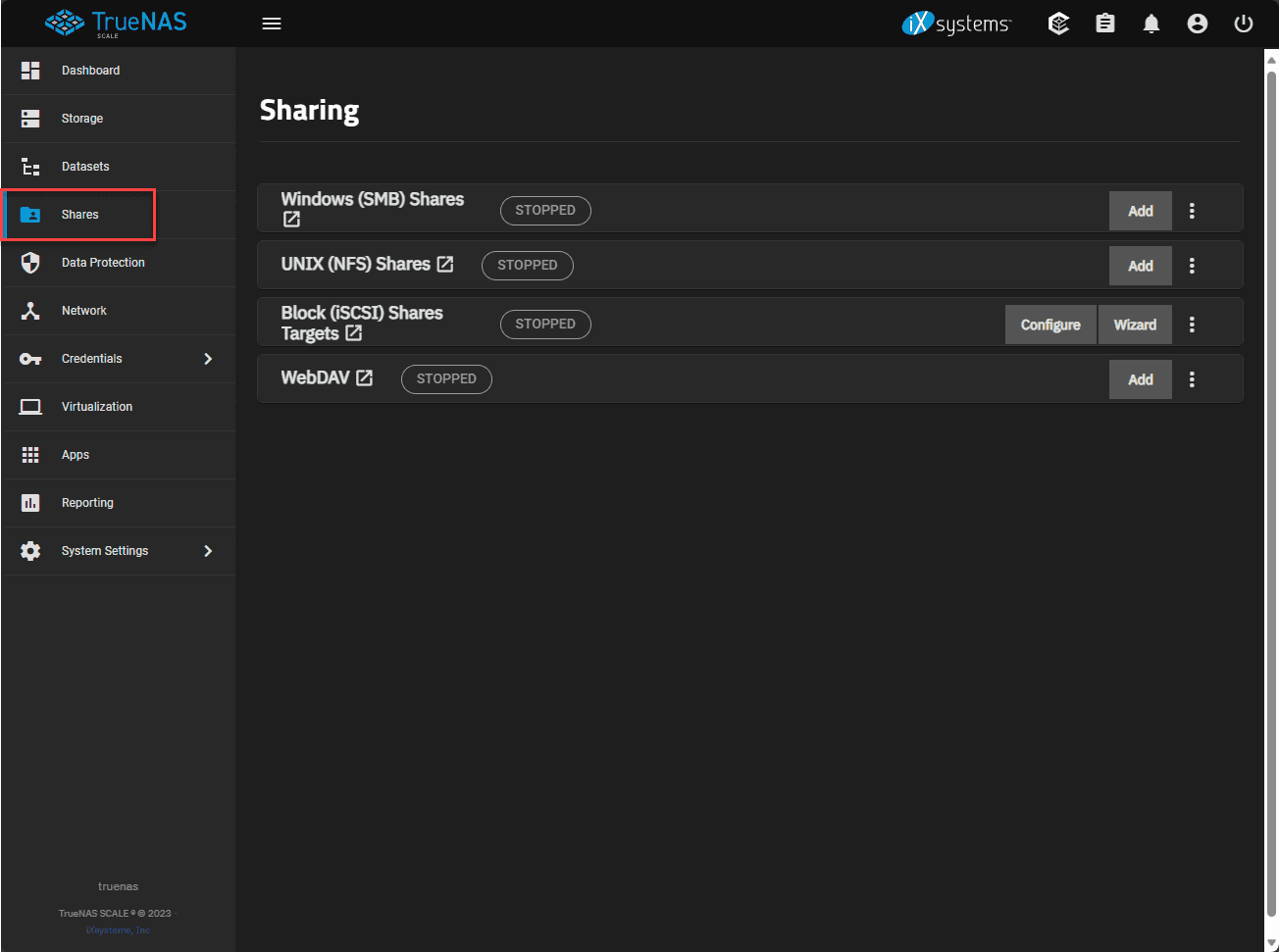This screenshot has height=952, width=1279.
Task: Toggle the hamburger navigation menu
Action: point(272,23)
